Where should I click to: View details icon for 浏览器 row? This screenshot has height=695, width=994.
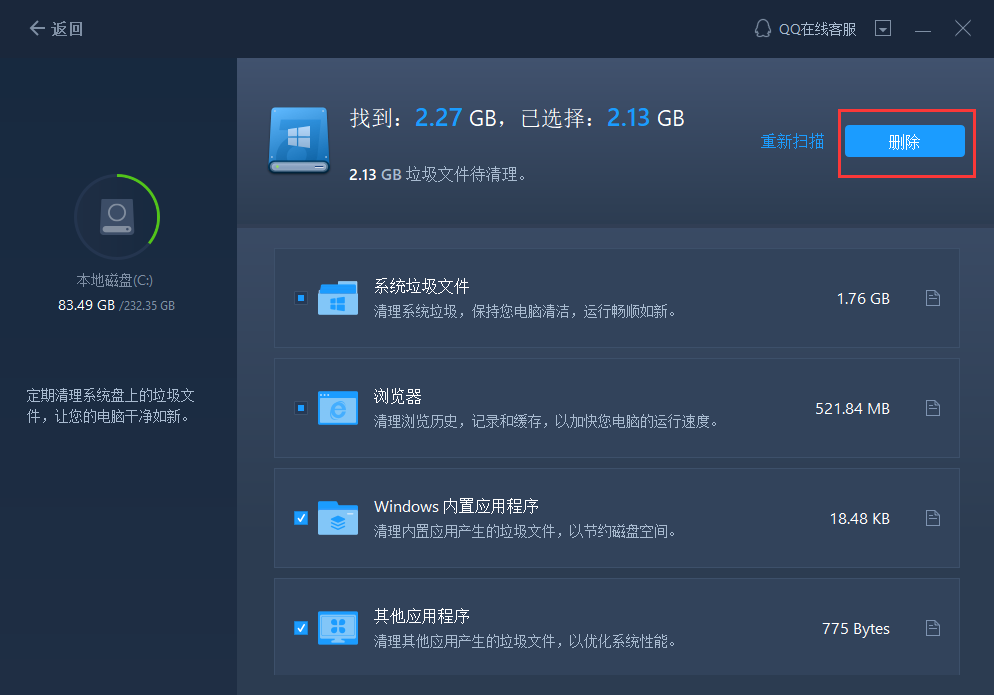point(933,408)
